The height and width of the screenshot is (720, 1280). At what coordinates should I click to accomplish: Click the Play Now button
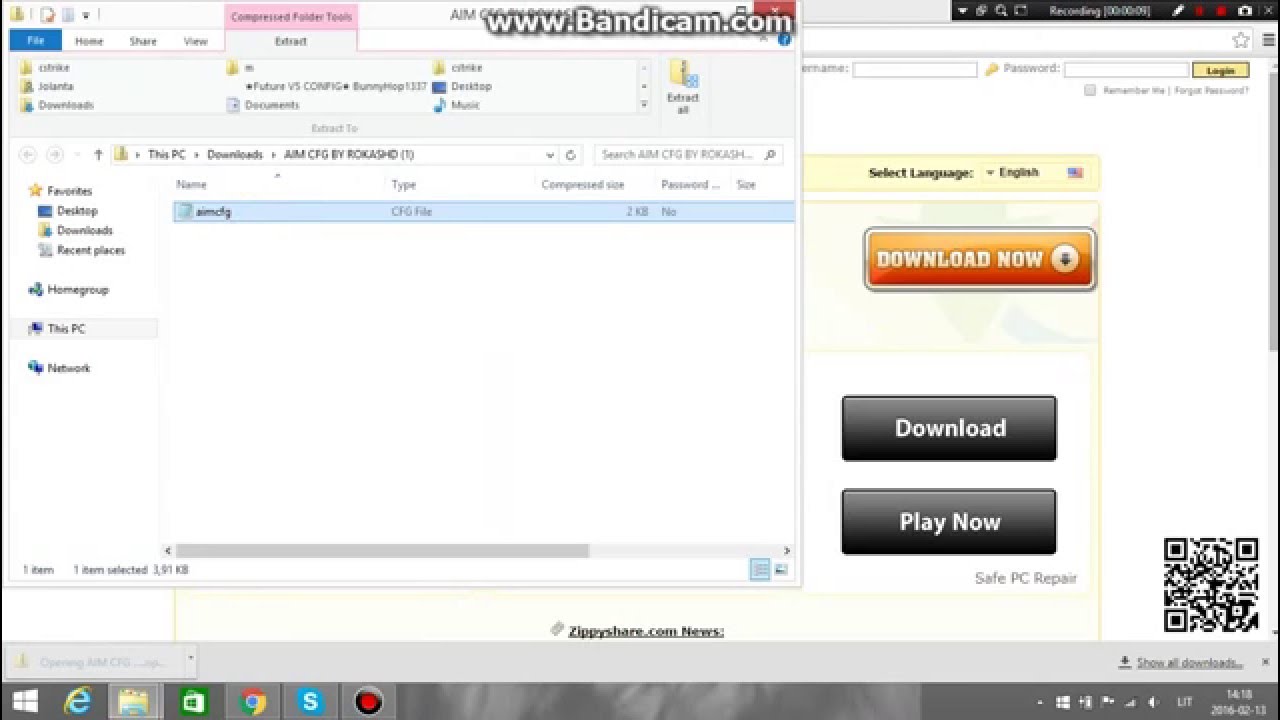949,522
